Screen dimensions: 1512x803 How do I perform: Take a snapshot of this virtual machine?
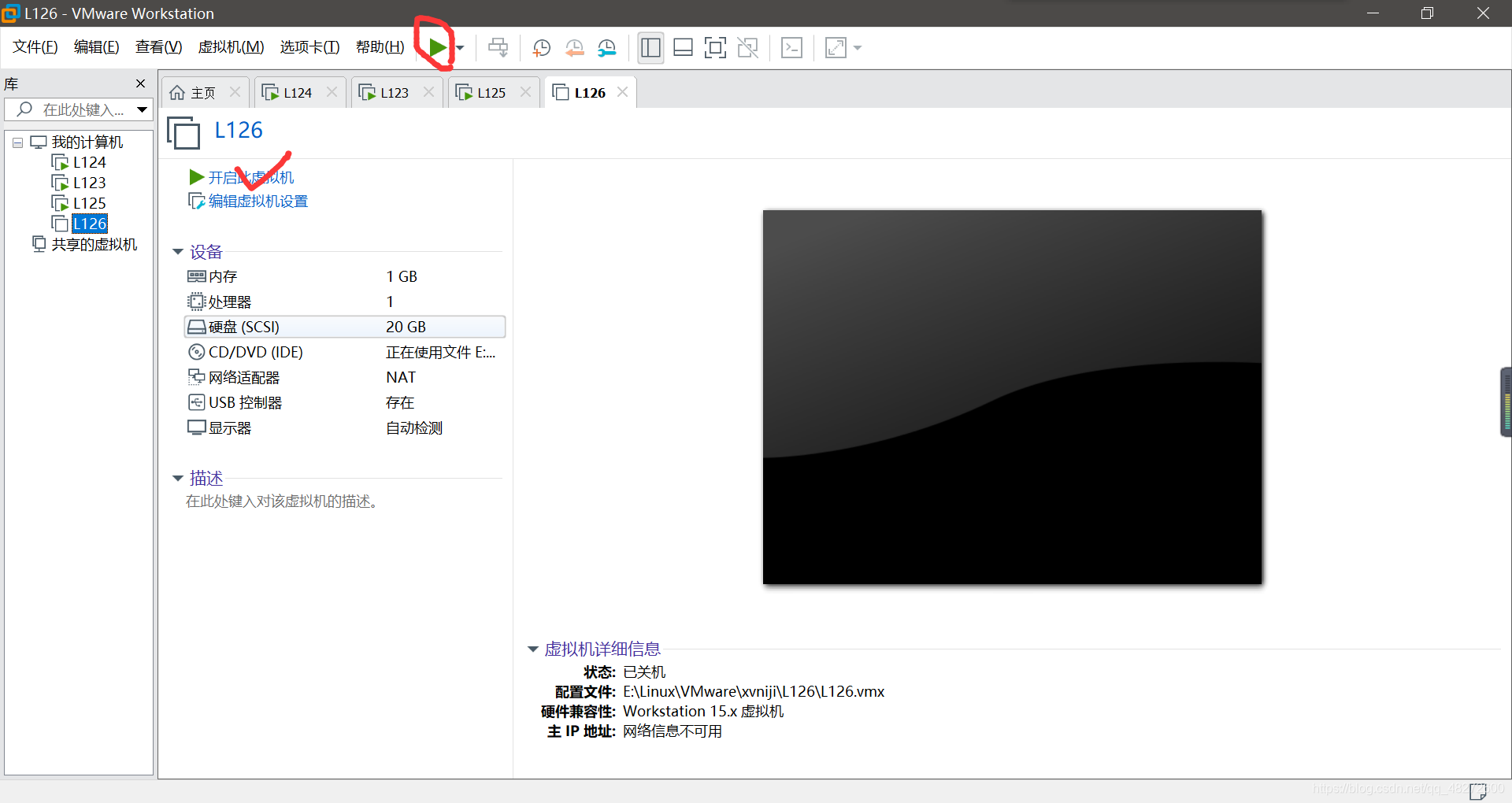coord(541,48)
